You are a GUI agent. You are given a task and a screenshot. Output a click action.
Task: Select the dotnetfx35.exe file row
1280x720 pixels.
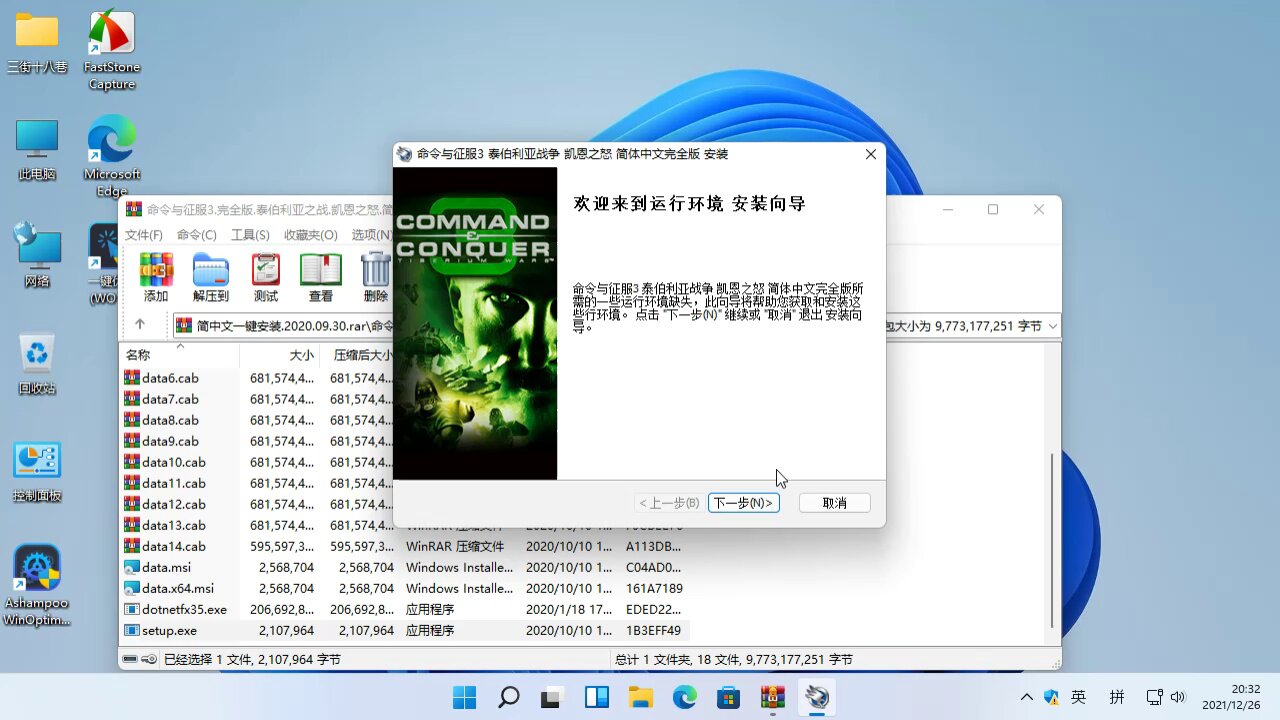coord(404,609)
